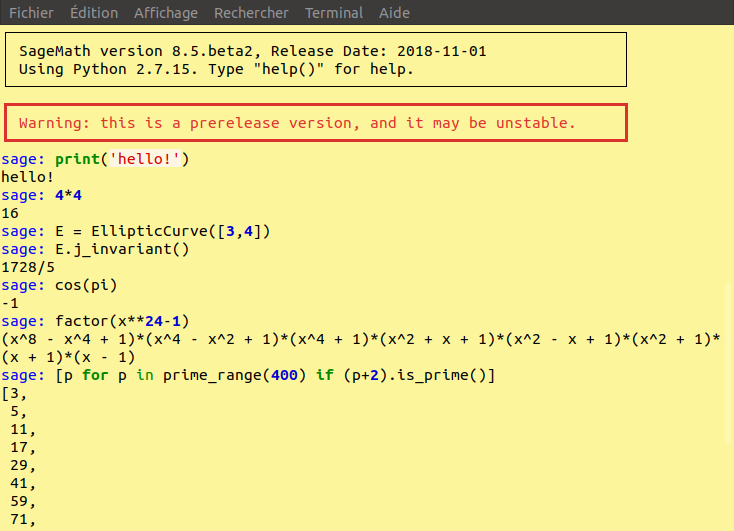Click the '(x + 1)*(x - 1)' output line

click(x=68, y=357)
